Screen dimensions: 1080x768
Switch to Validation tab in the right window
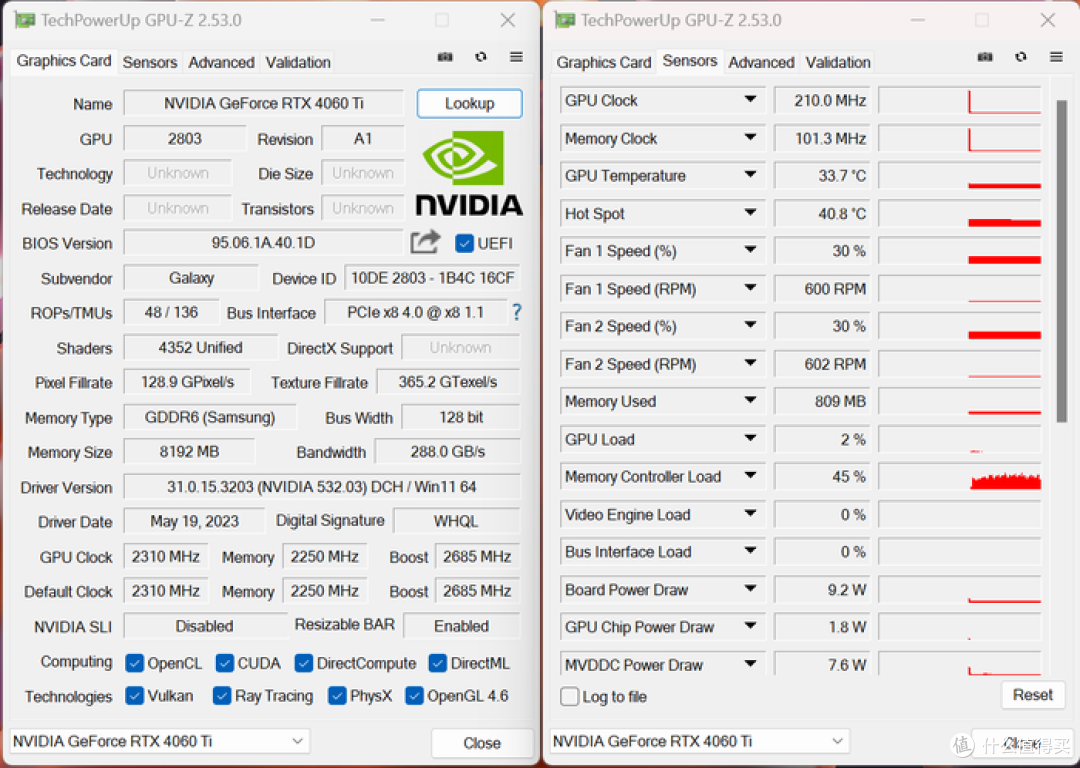(838, 62)
